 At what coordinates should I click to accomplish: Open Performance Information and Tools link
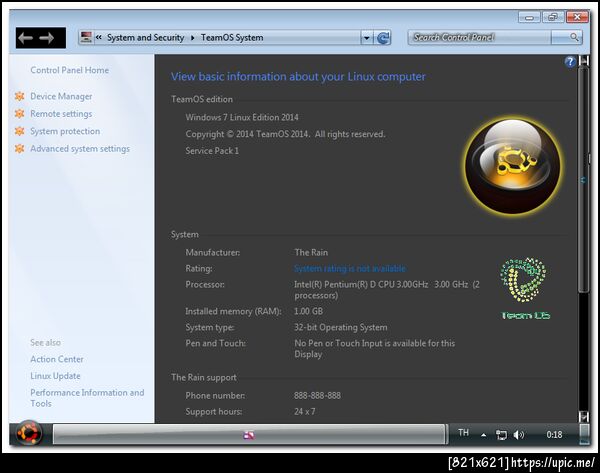click(x=87, y=398)
